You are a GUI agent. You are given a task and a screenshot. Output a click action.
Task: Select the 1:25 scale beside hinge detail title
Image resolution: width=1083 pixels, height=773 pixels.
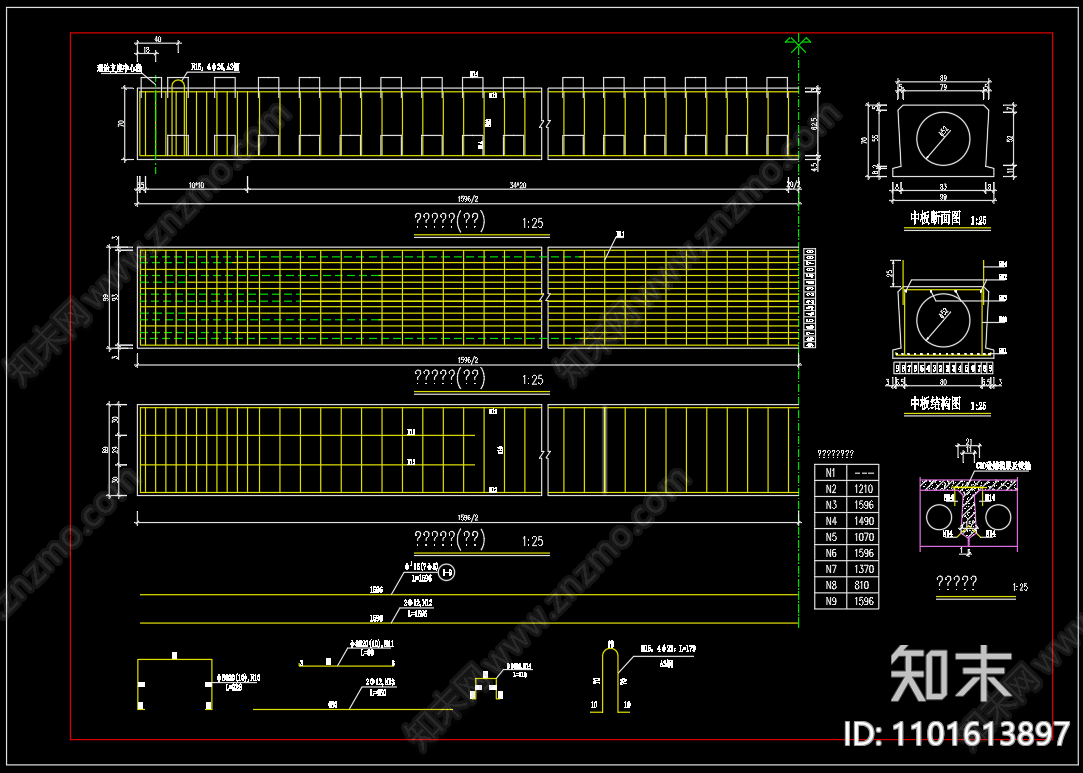point(1020,587)
